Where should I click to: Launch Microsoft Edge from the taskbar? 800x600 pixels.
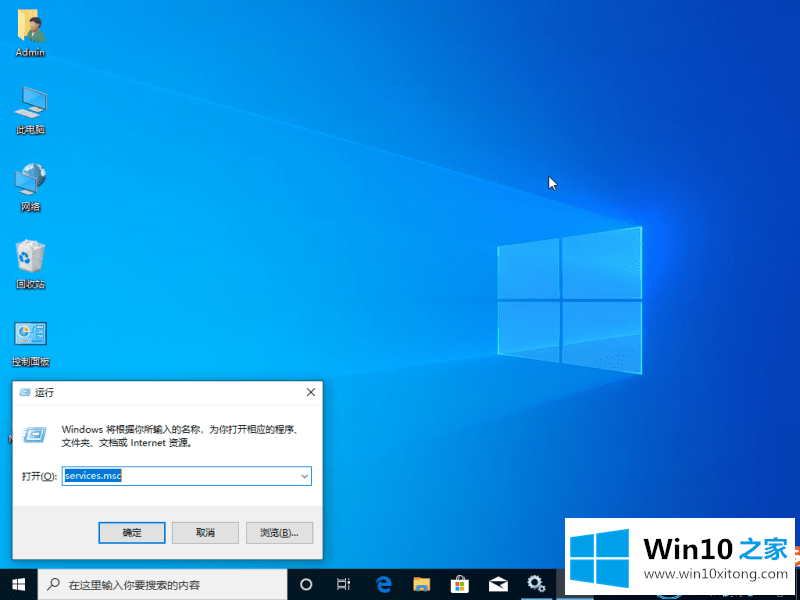(383, 584)
